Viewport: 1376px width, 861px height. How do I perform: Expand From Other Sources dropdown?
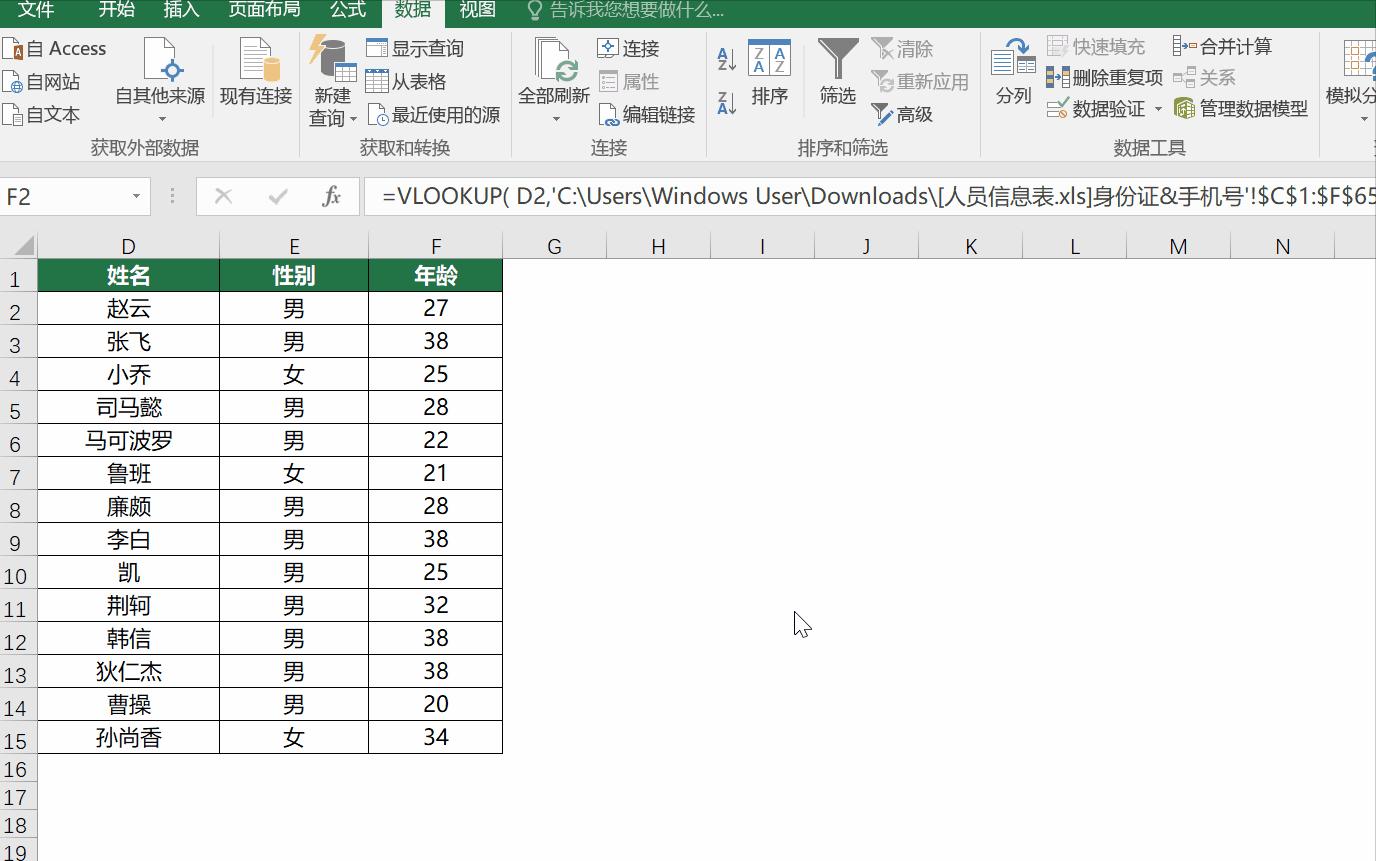(x=160, y=119)
